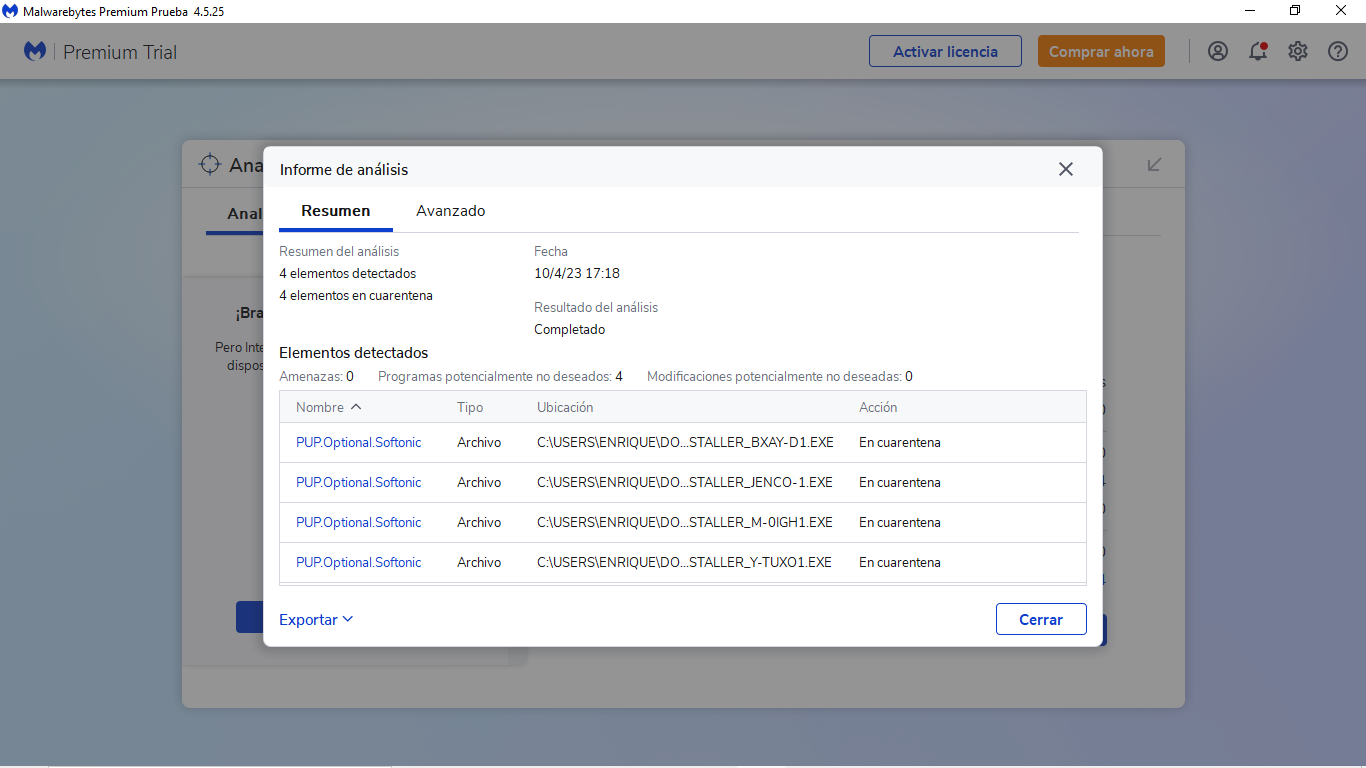Click the Activar licencia button
This screenshot has width=1366, height=768.
[945, 52]
